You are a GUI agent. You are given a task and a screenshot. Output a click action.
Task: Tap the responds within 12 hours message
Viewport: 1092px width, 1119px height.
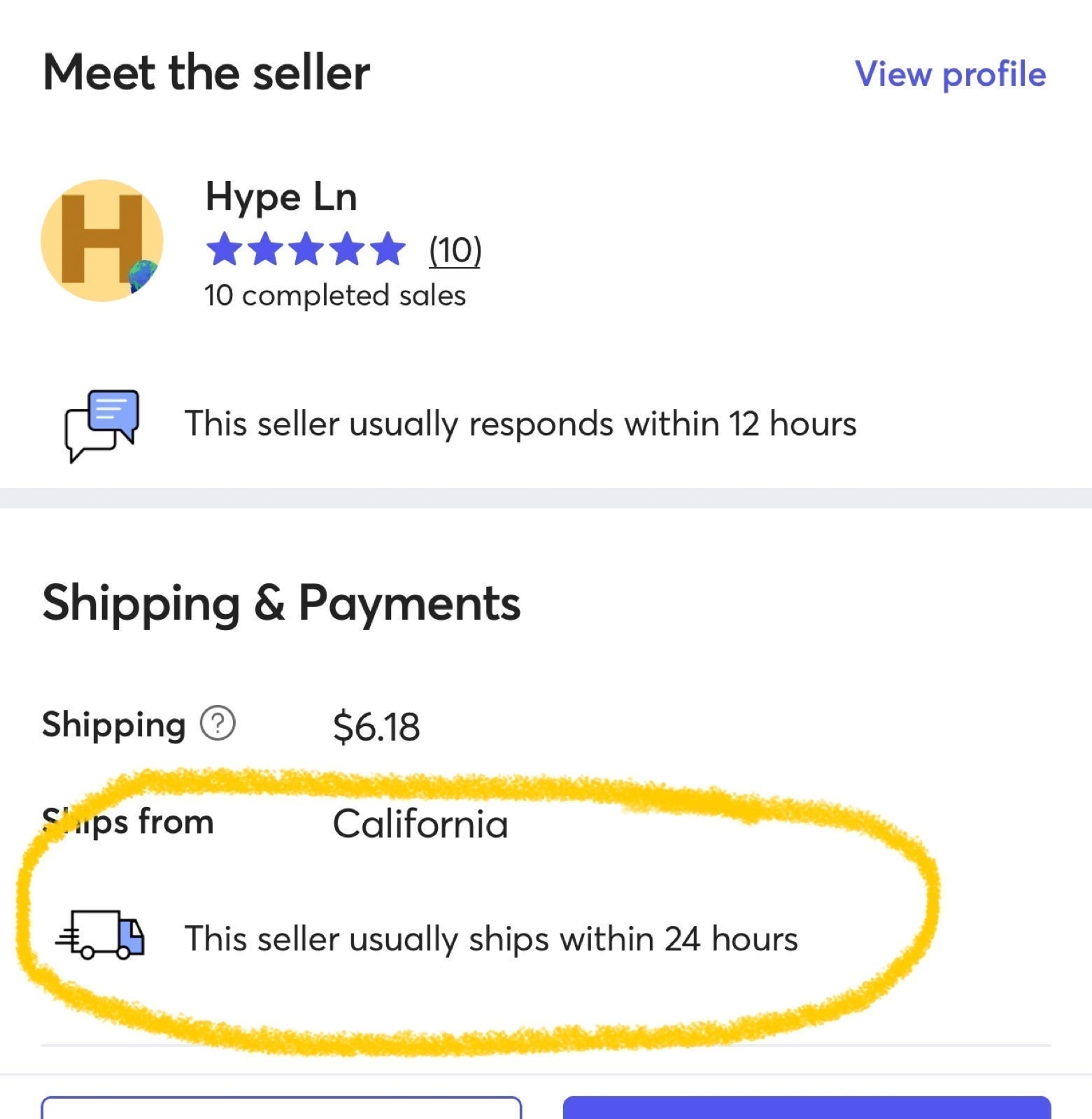(520, 424)
